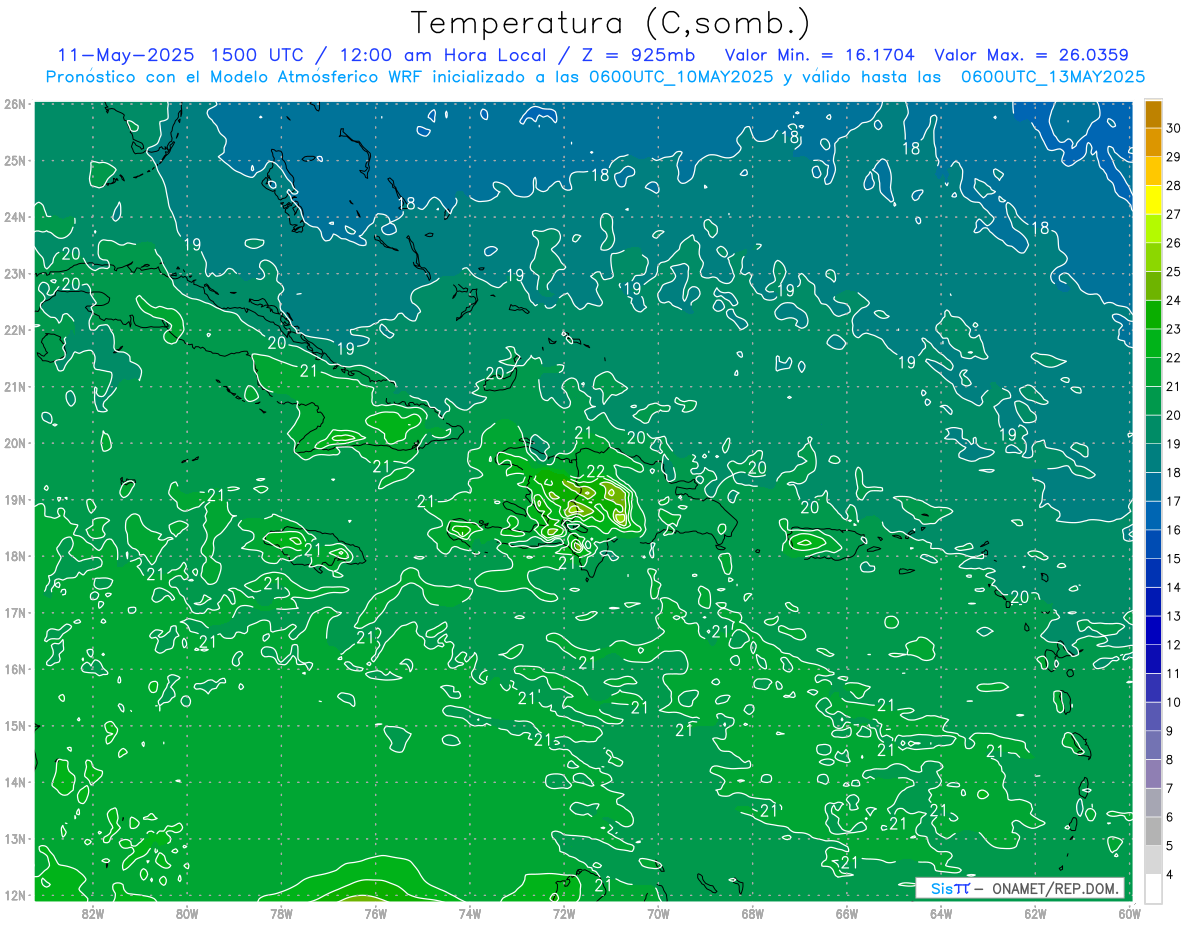The width and height of the screenshot is (1200, 927).
Task: Click the 'Valor Max. = 26.0359' text
Action: (1031, 54)
